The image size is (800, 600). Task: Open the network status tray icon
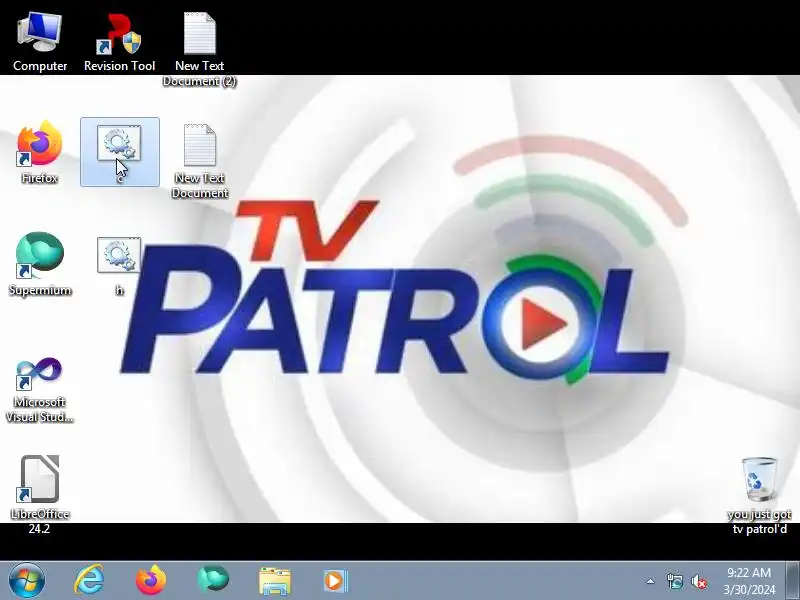tap(674, 581)
